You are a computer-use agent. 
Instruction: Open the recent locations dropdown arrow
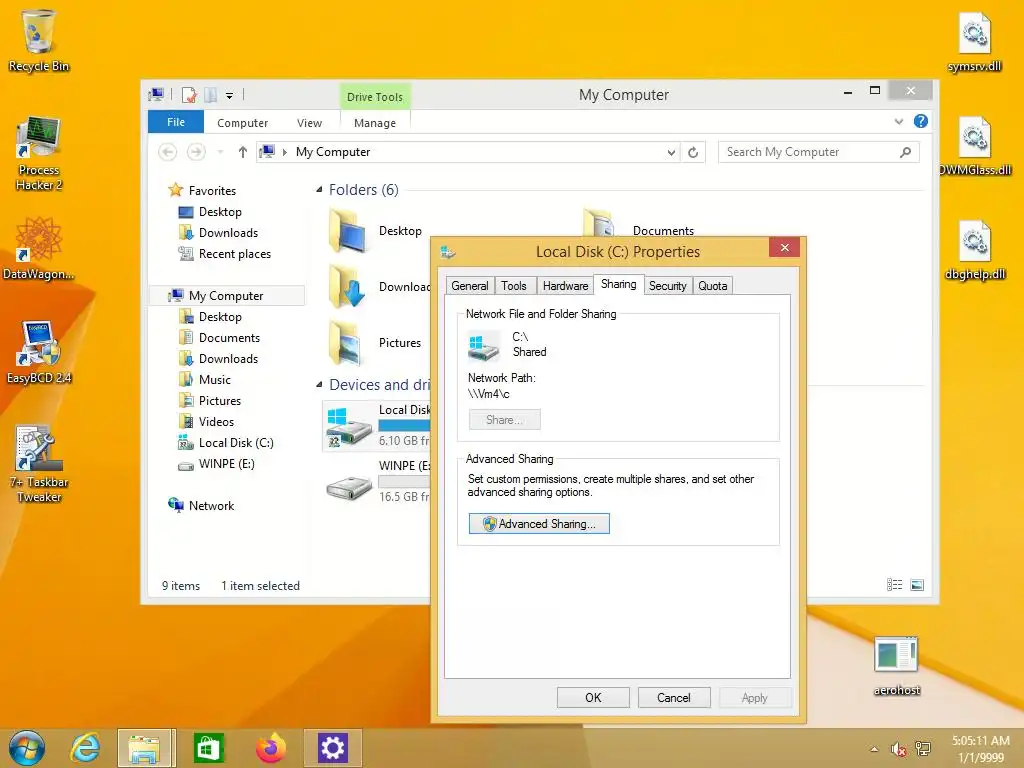[x=221, y=152]
